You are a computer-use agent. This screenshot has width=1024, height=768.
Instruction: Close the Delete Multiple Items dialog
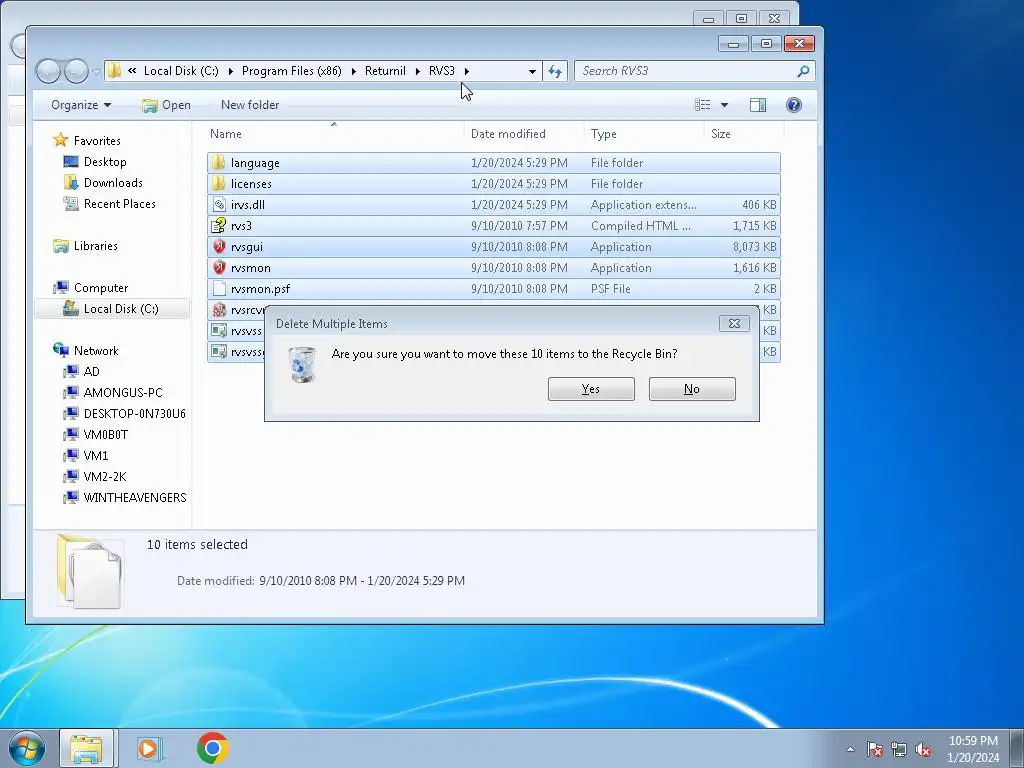[x=734, y=323]
